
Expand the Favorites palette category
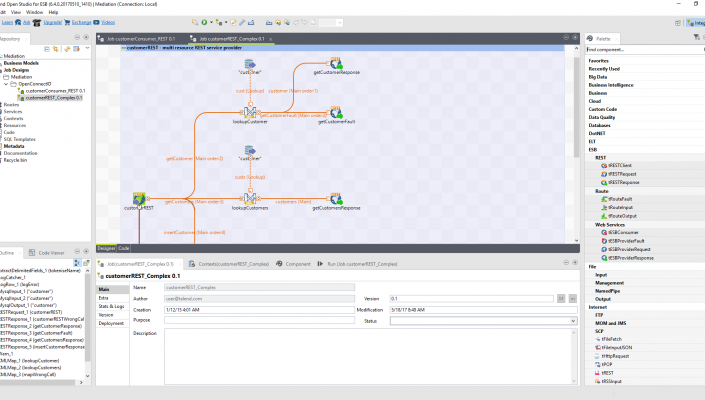click(599, 61)
